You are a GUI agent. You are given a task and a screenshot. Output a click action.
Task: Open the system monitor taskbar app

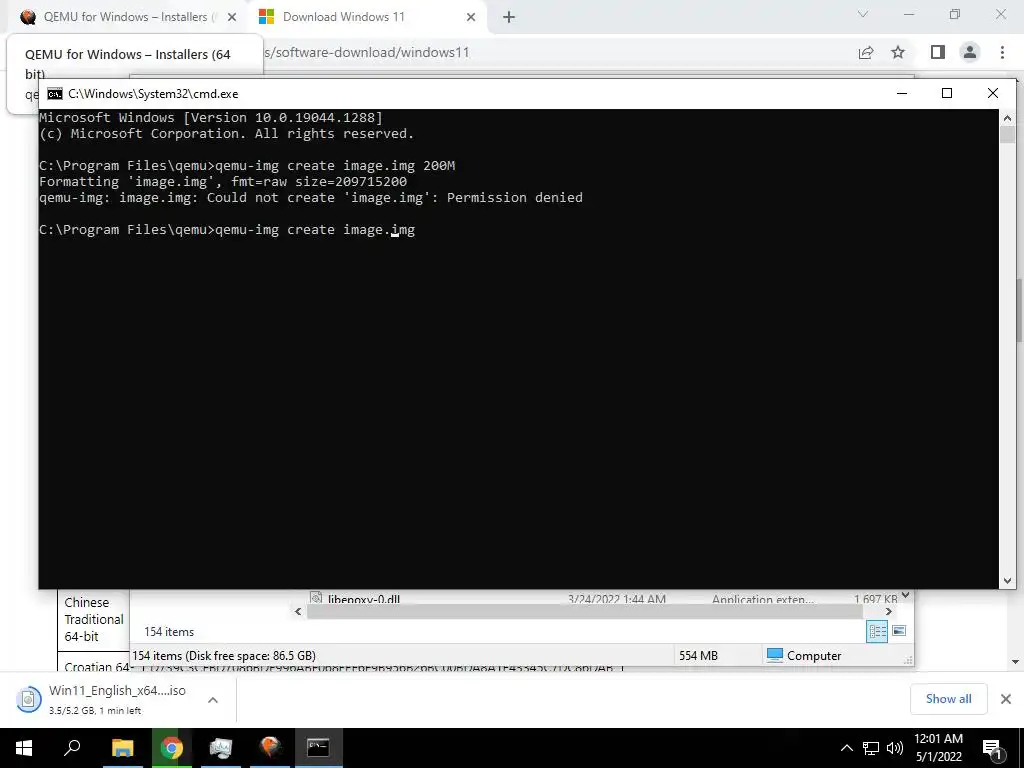point(220,748)
